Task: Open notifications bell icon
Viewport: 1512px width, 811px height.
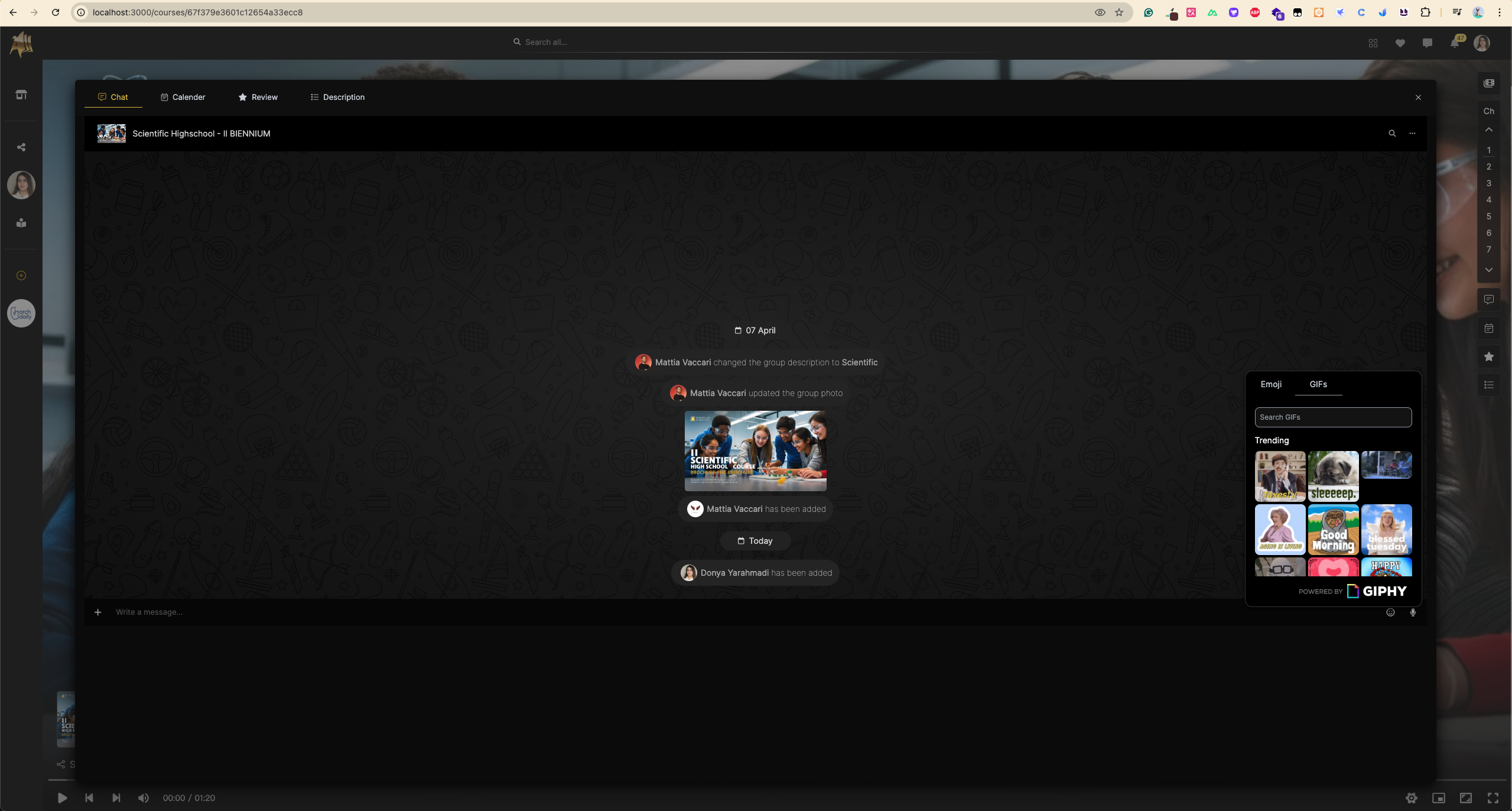Action: [x=1455, y=43]
